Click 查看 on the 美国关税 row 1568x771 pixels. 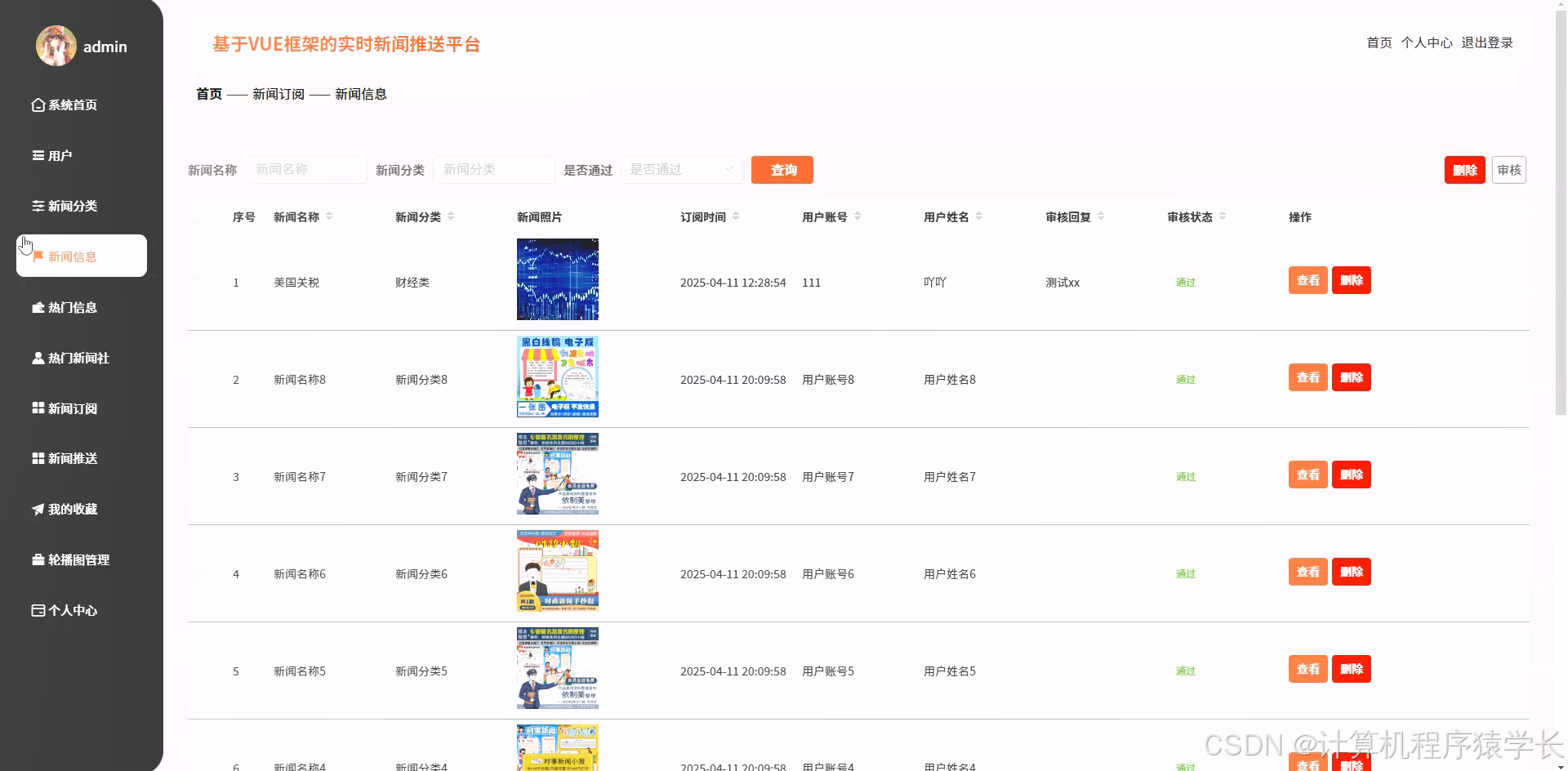[1307, 280]
